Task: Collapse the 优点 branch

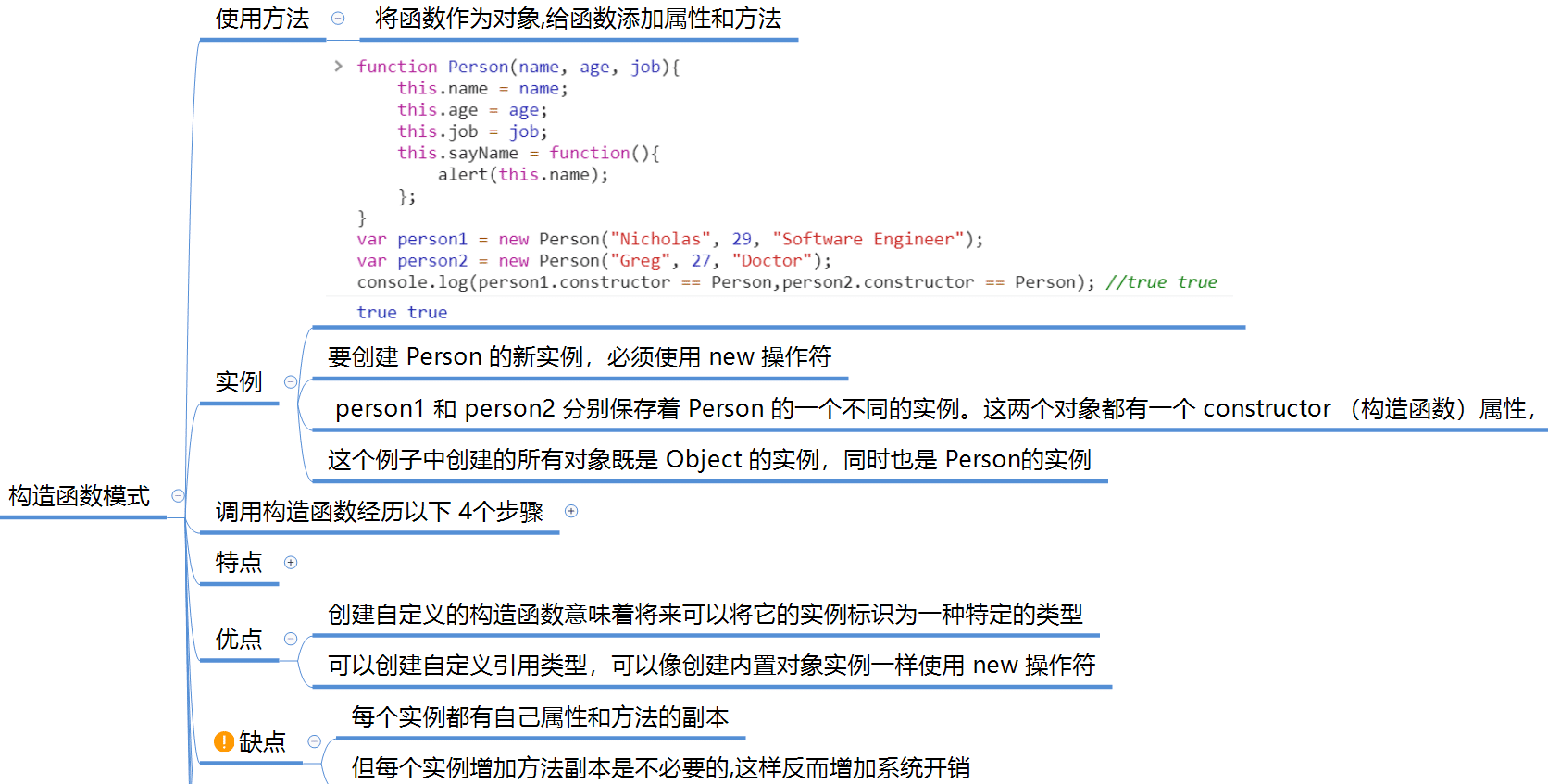Action: pyautogui.click(x=291, y=639)
